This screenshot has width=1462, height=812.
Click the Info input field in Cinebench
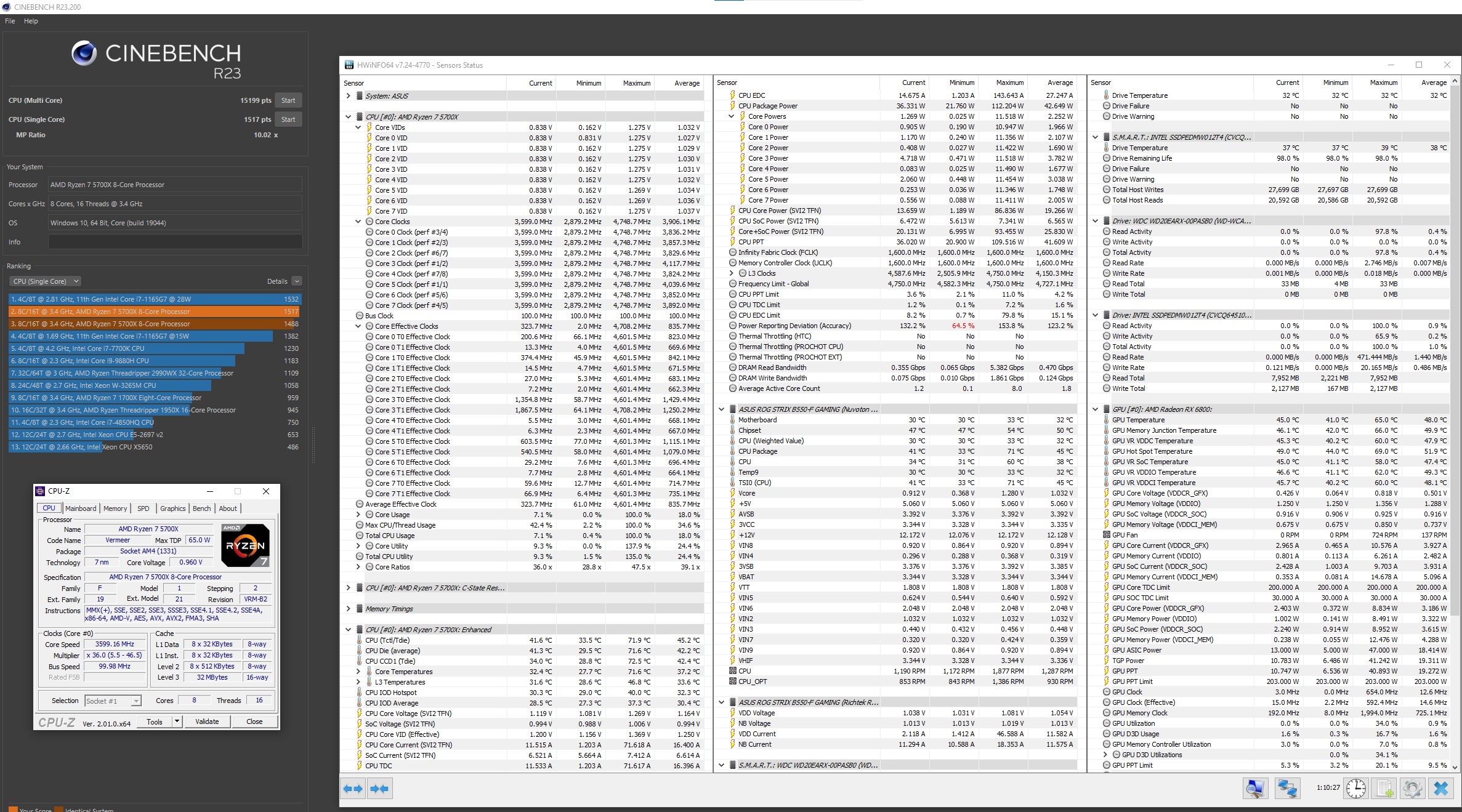click(175, 242)
